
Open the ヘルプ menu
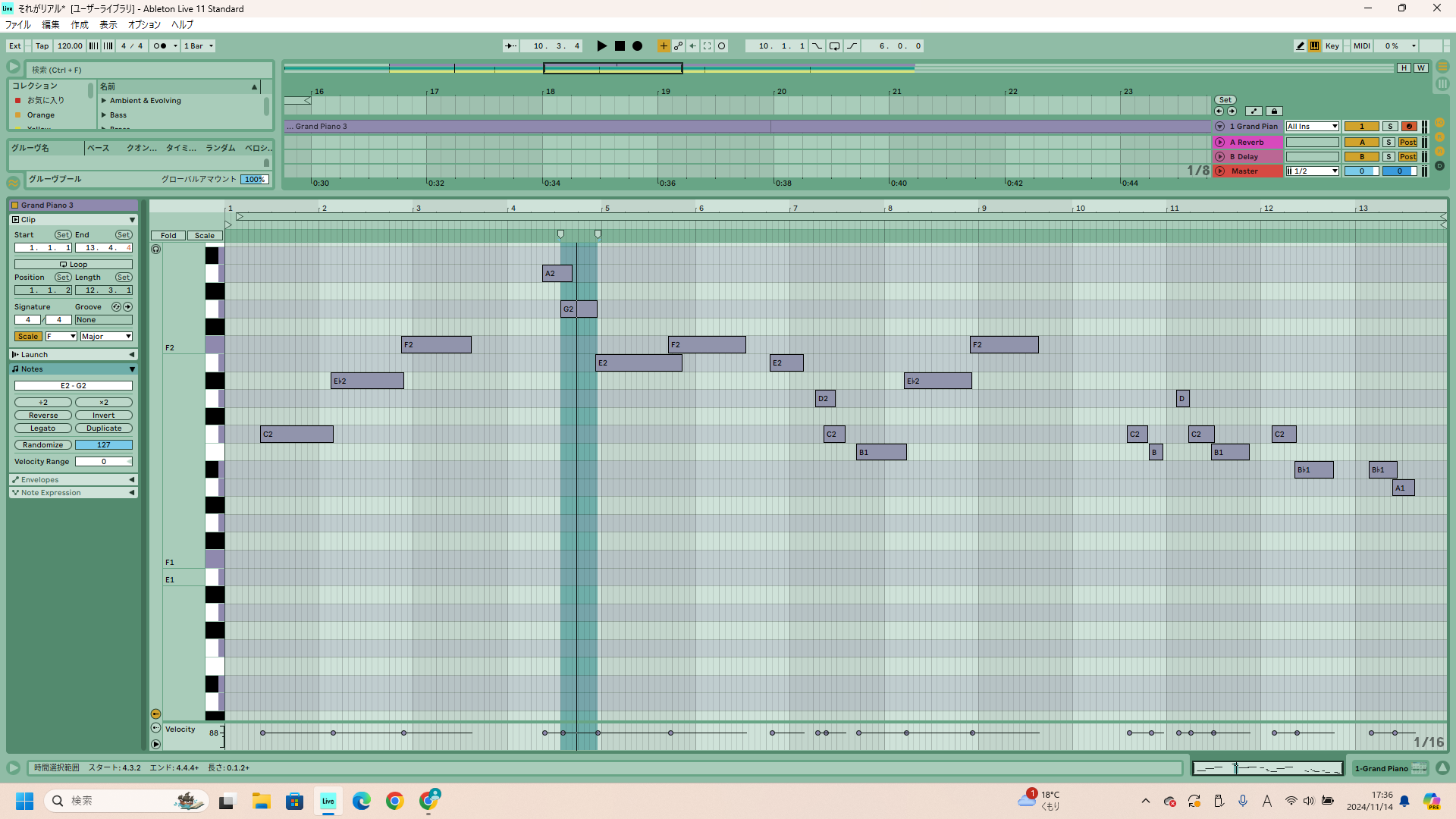coord(182,25)
